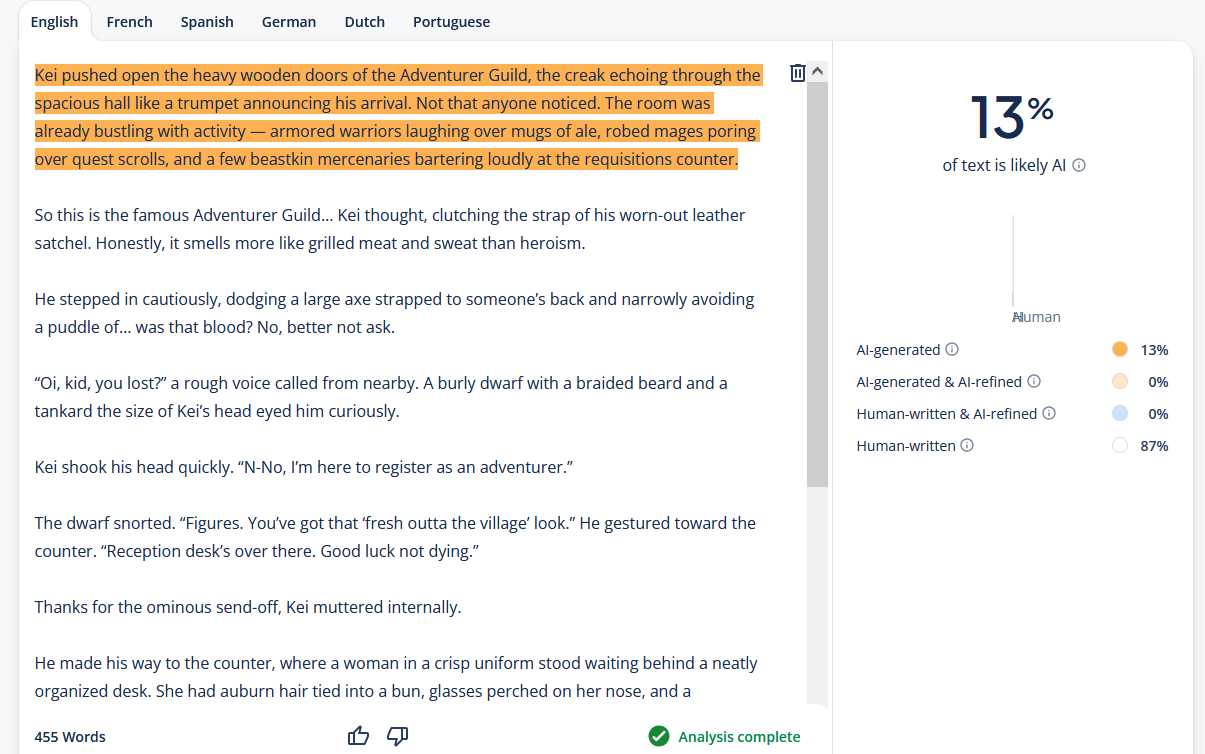The image size is (1205, 754).
Task: Click the thumbs down feedback icon
Action: [397, 736]
